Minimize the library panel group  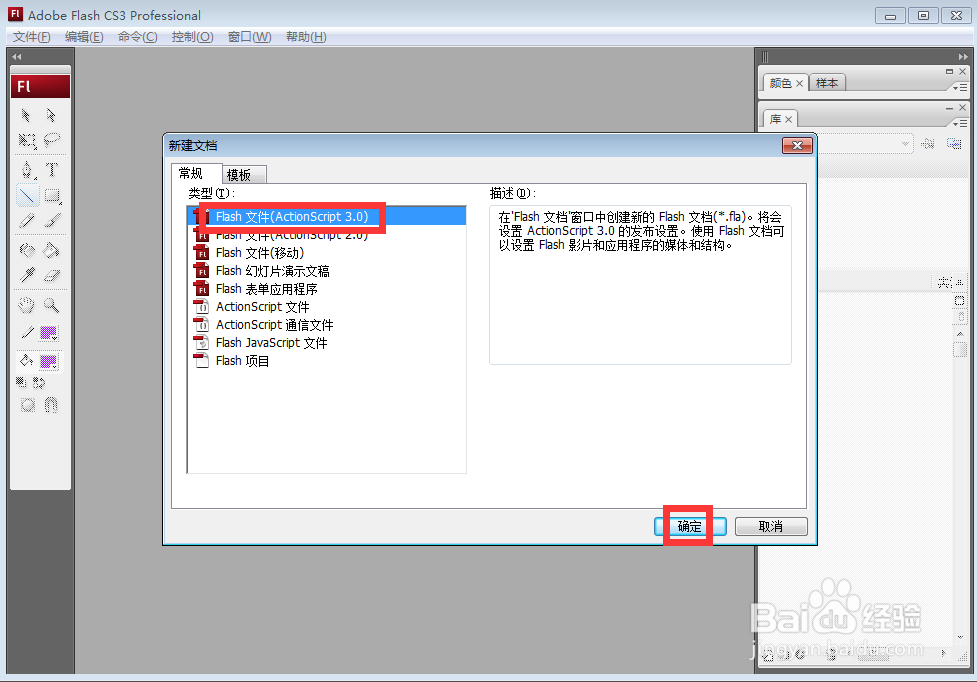click(x=950, y=108)
